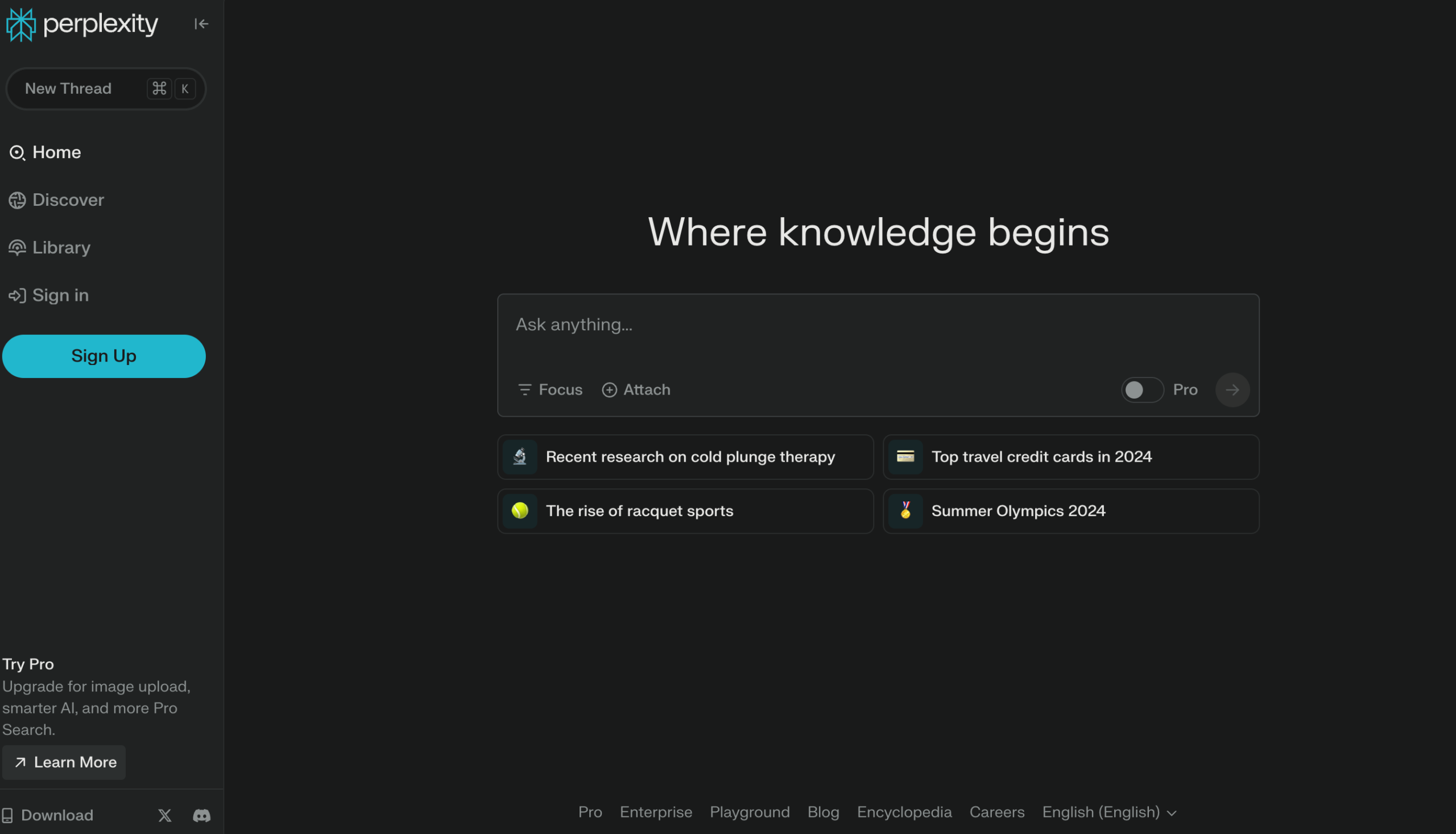
Task: Collapse the sidebar with the arrow icon
Action: coord(201,24)
